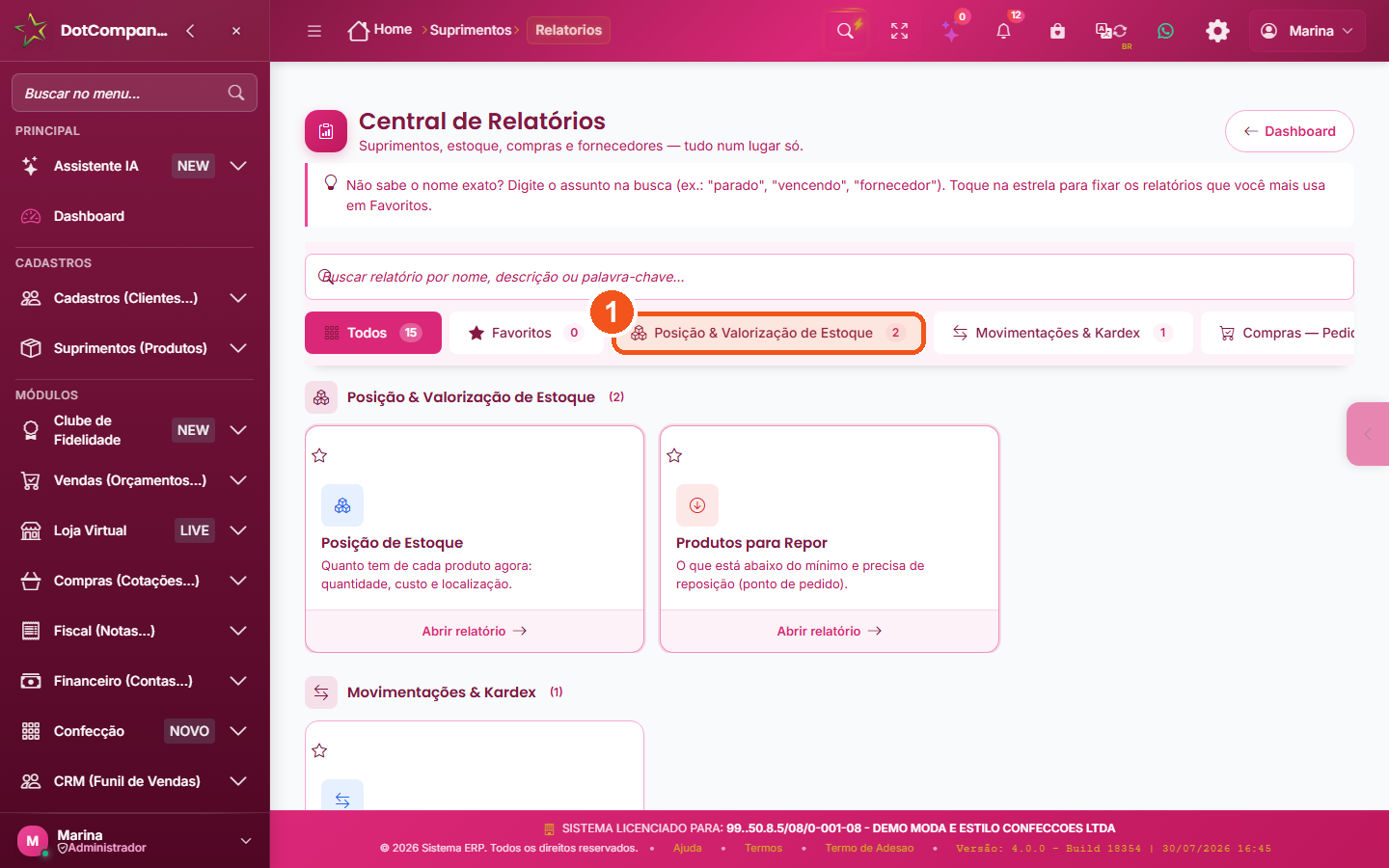
Task: Focus the Buscar no menu field
Action: (x=134, y=93)
